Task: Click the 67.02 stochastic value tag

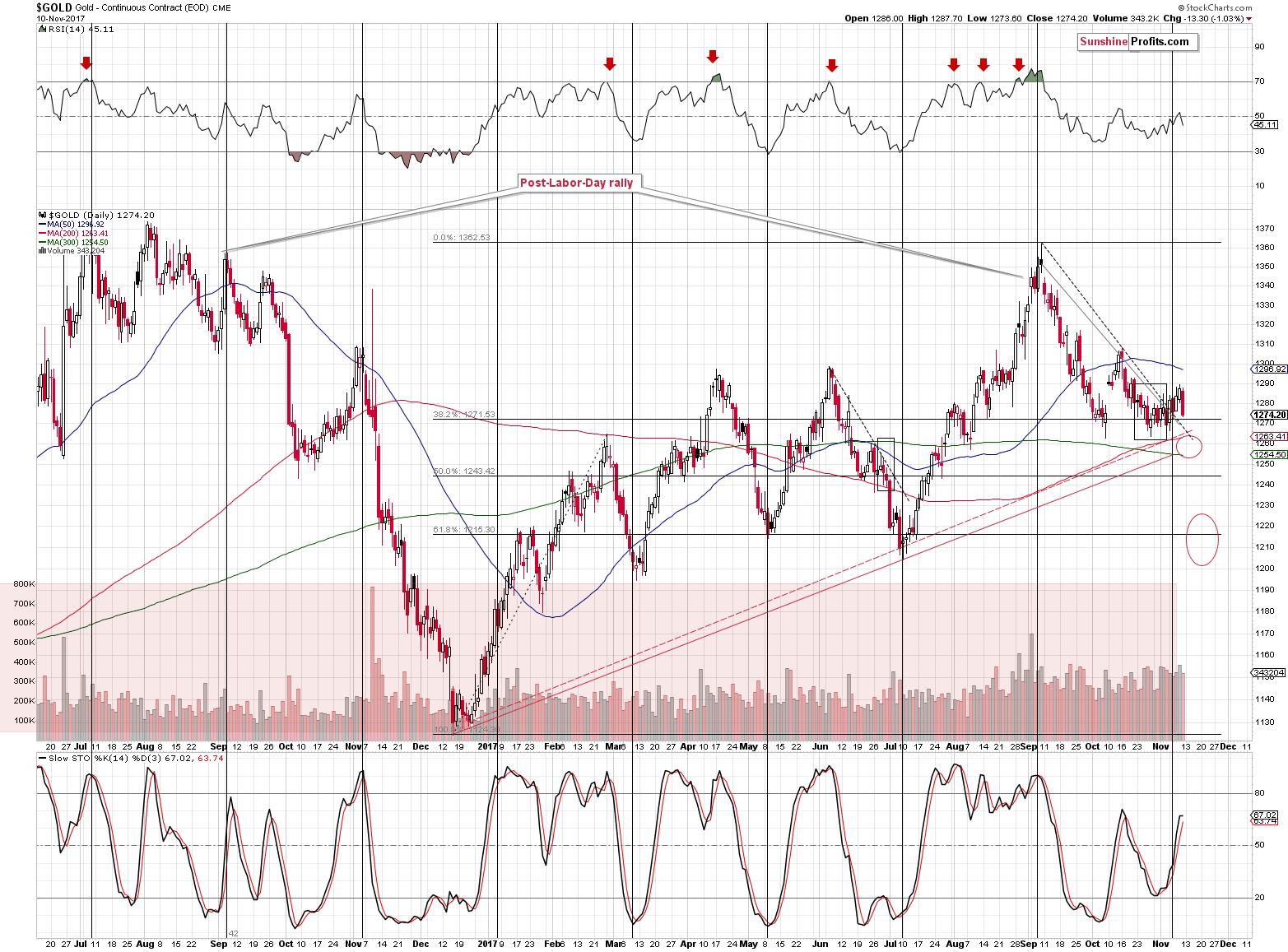Action: click(x=1265, y=815)
